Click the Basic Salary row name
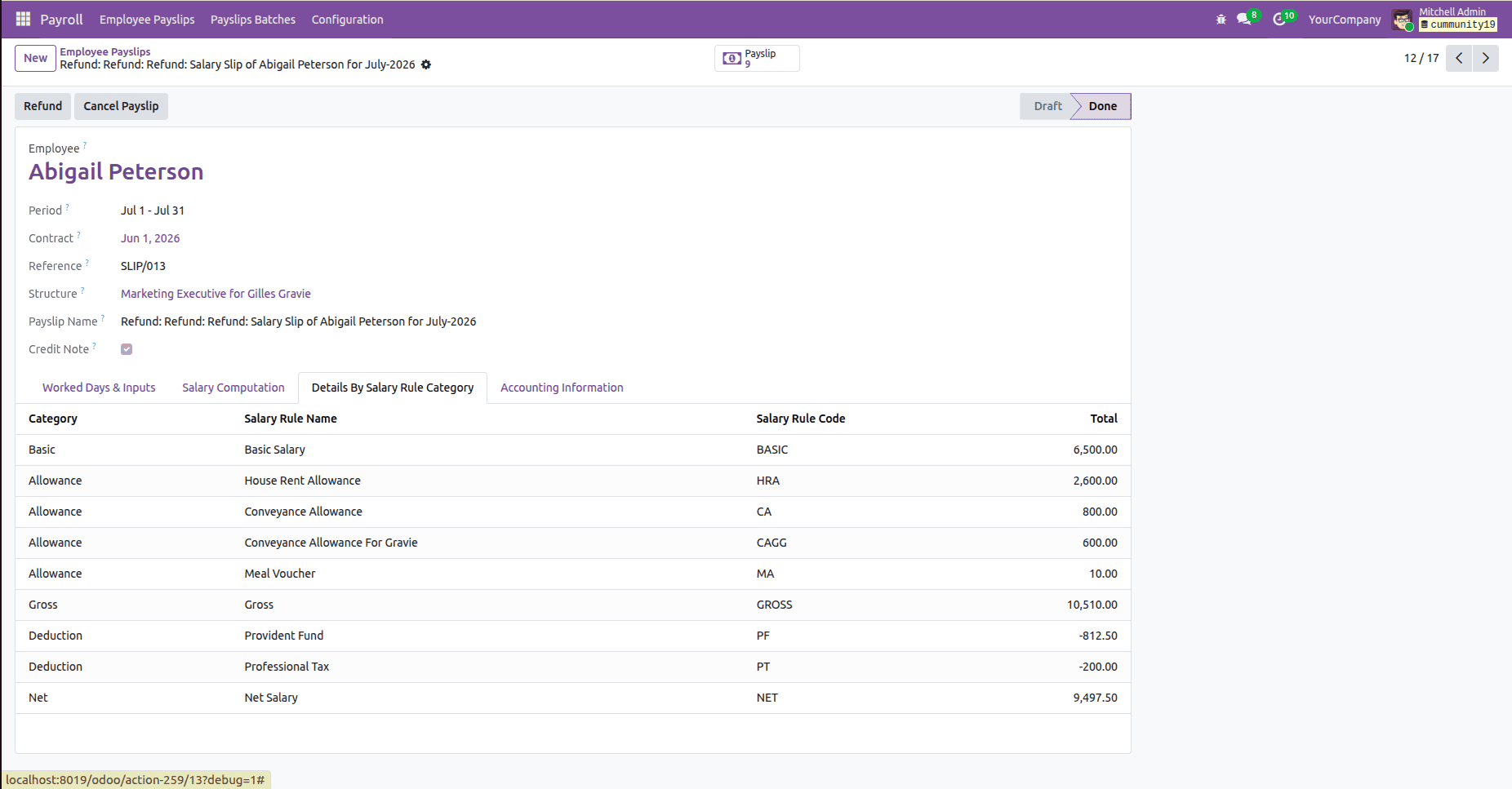1512x789 pixels. 274,450
